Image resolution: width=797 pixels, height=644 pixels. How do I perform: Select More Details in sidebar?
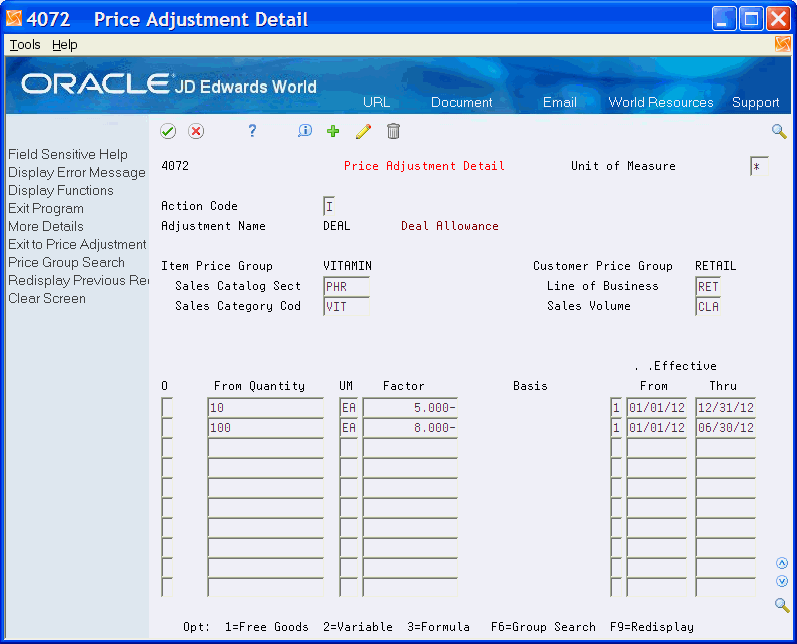[46, 226]
